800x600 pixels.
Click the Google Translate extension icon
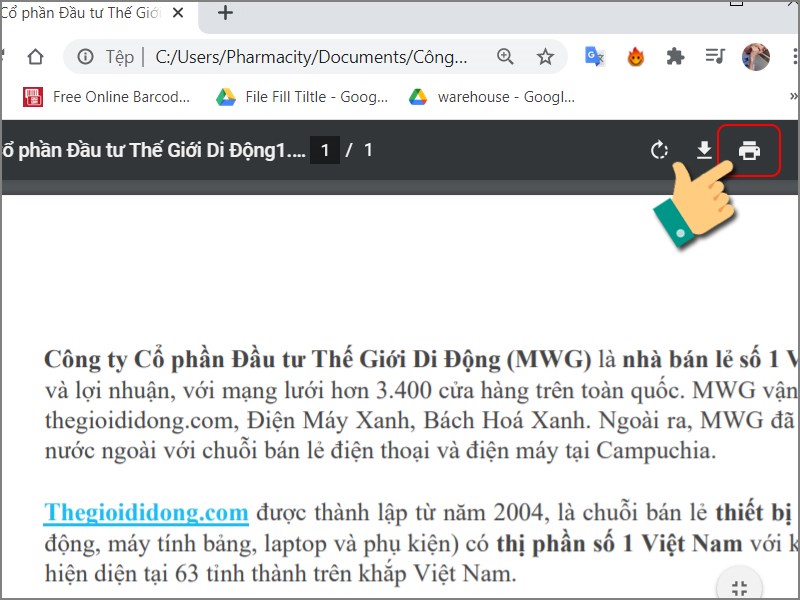pos(594,57)
